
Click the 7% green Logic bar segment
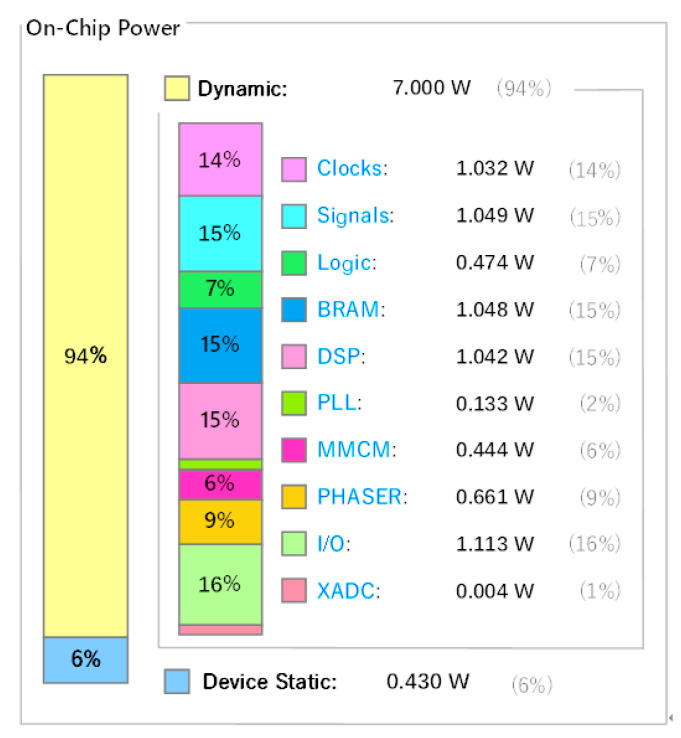pyautogui.click(x=220, y=289)
